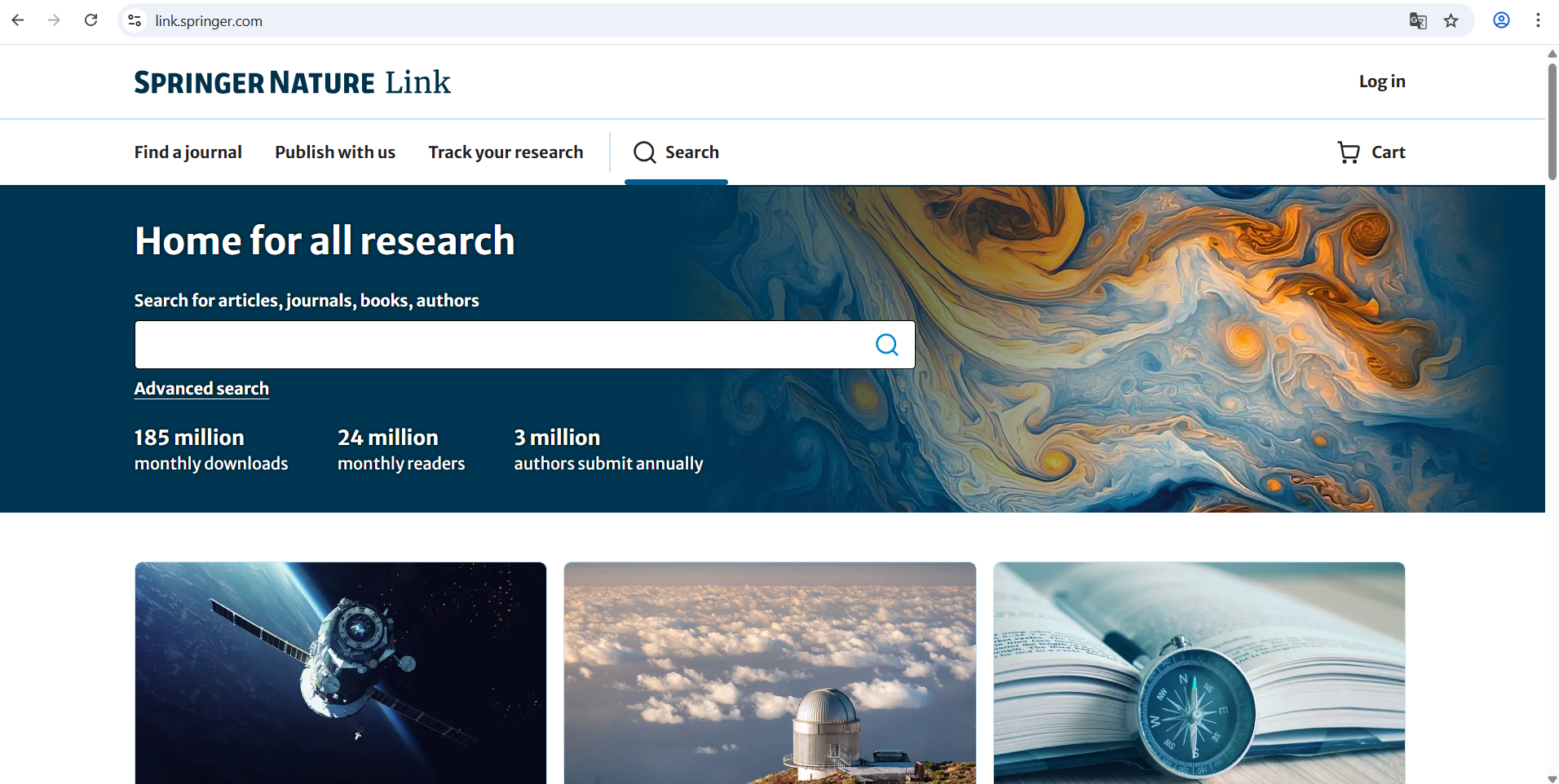
Task: Bookmark this page with the star icon
Action: tap(1451, 21)
